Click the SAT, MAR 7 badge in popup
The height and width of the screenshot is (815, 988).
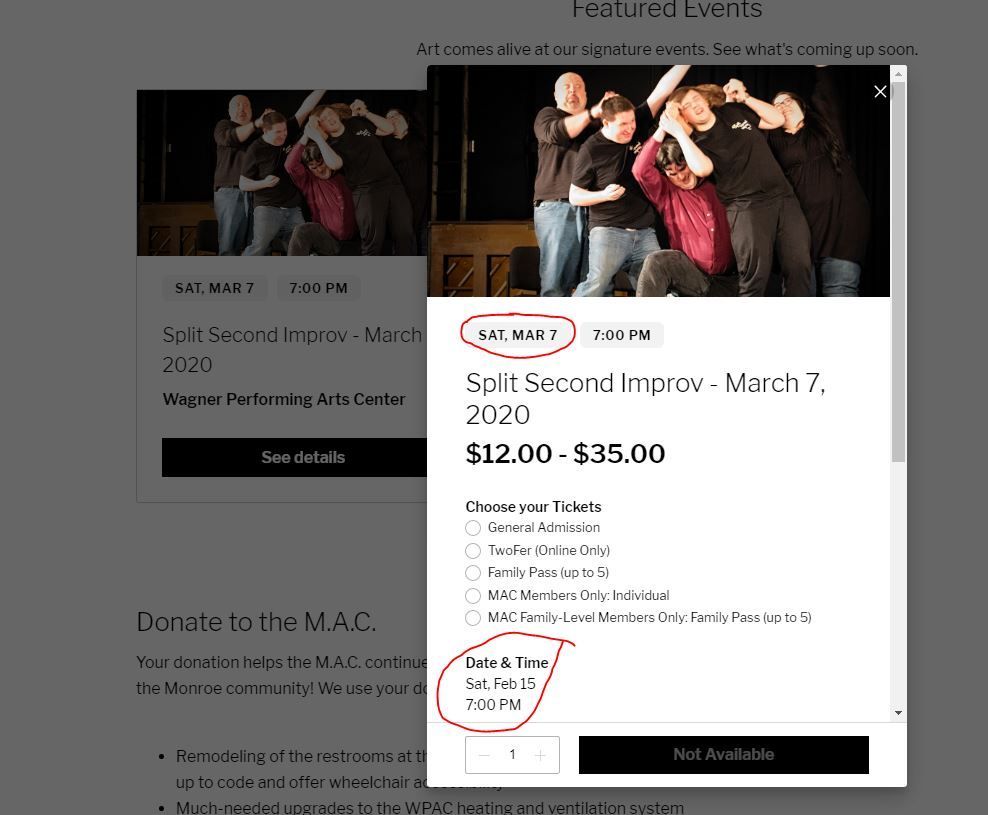click(518, 335)
